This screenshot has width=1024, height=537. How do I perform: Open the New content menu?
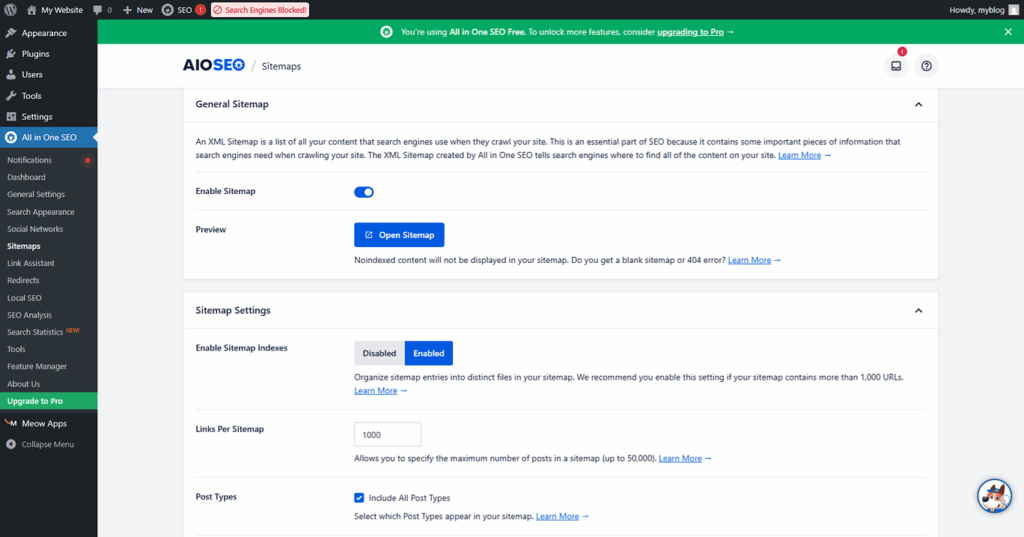coord(138,10)
